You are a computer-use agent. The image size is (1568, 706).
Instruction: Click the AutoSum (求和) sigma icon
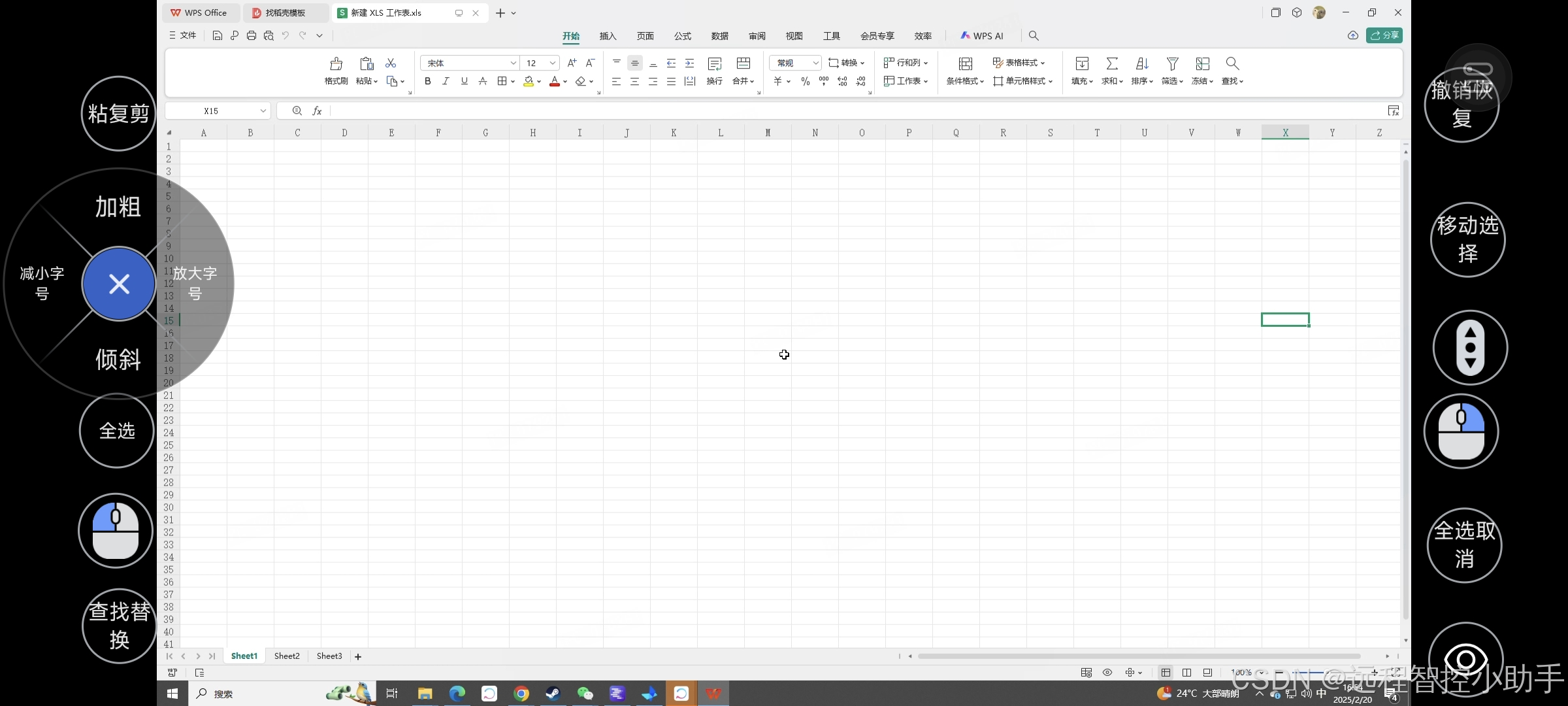[1111, 64]
